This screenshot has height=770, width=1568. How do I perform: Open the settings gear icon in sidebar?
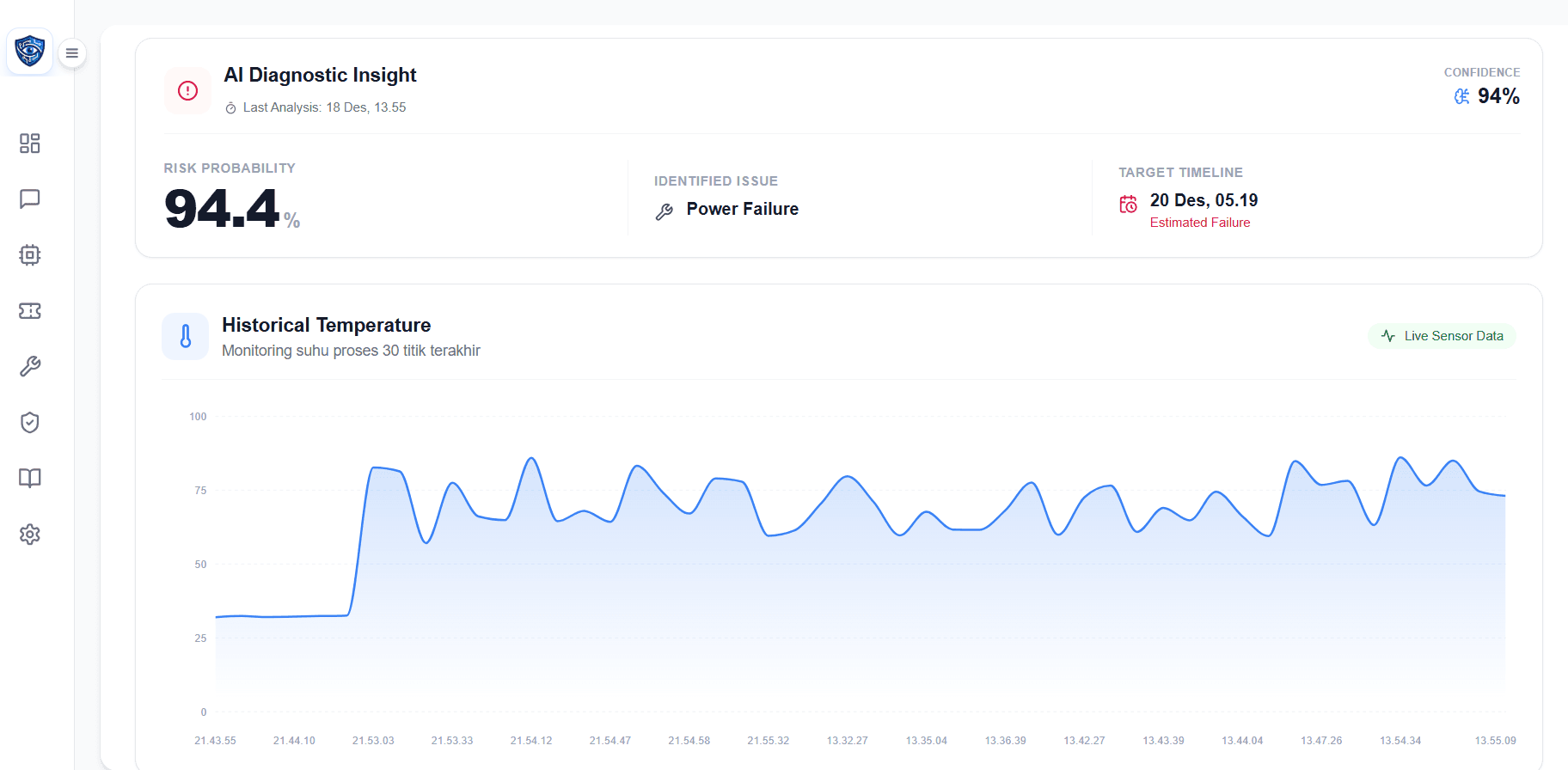(30, 535)
